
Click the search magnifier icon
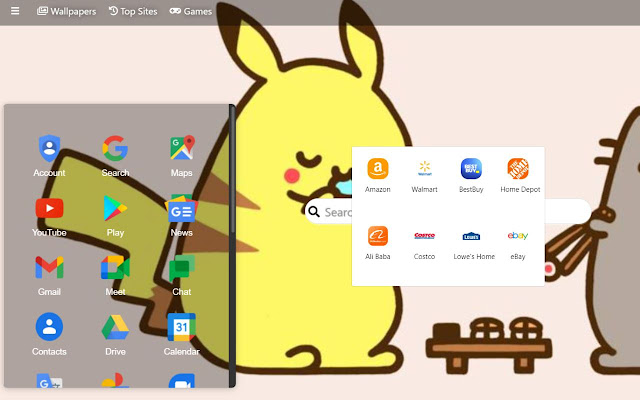314,211
